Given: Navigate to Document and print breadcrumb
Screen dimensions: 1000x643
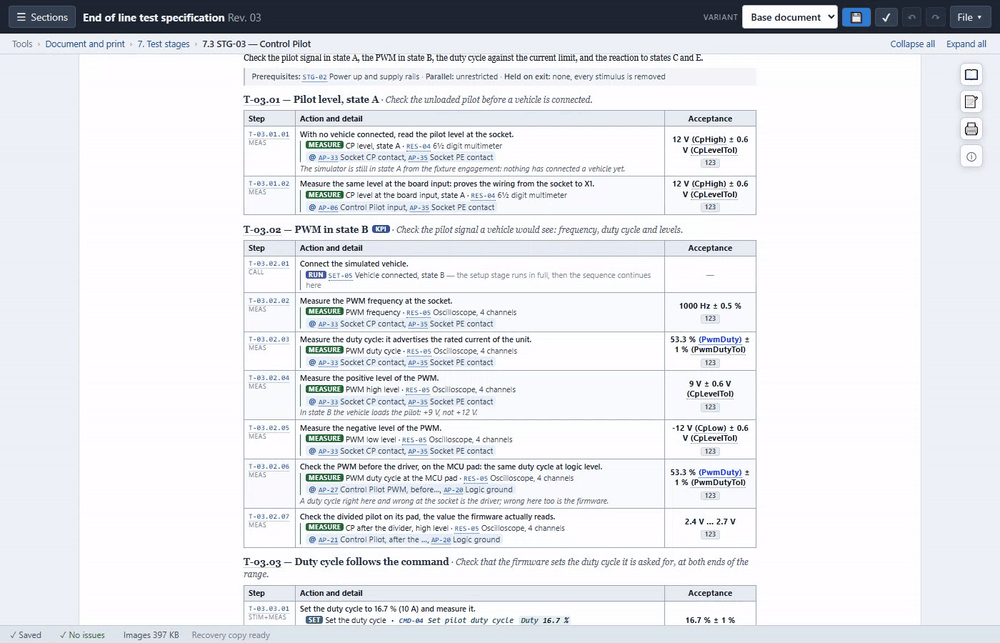Looking at the screenshot, I should [85, 44].
